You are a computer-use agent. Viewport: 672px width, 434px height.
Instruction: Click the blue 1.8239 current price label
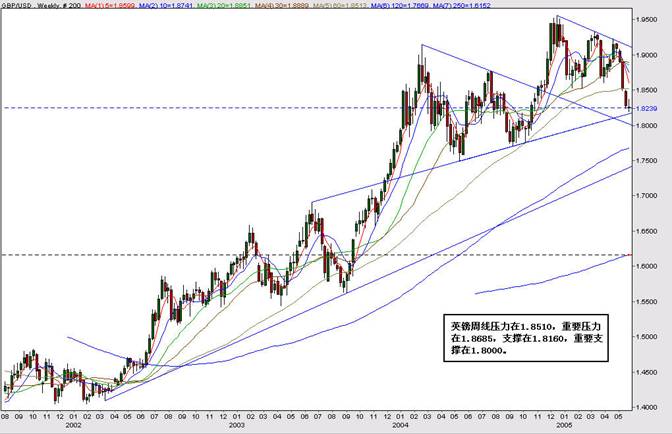[647, 109]
